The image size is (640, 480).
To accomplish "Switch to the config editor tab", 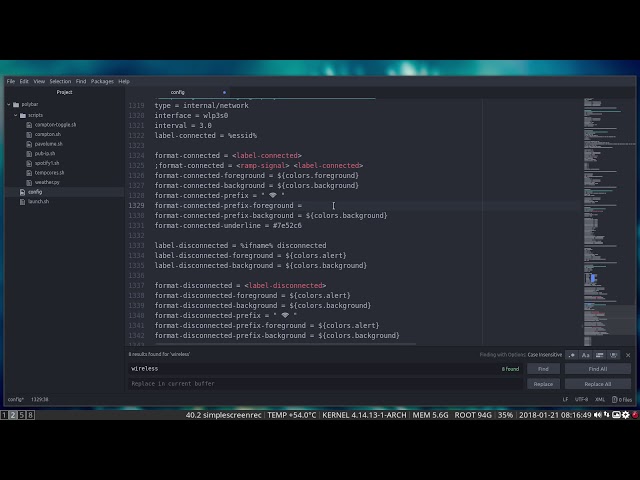I will (x=178, y=92).
